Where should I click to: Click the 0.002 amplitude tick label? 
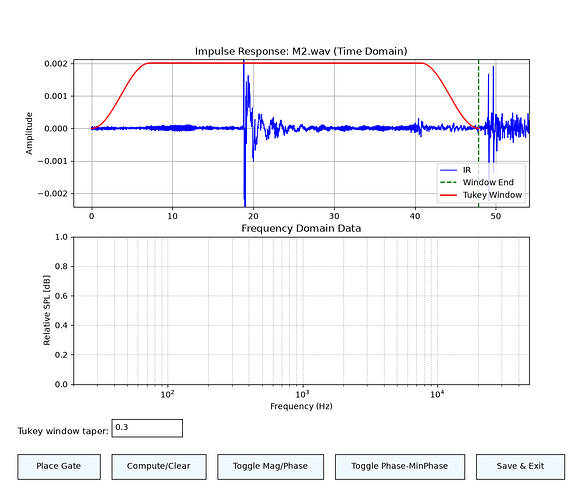click(56, 64)
